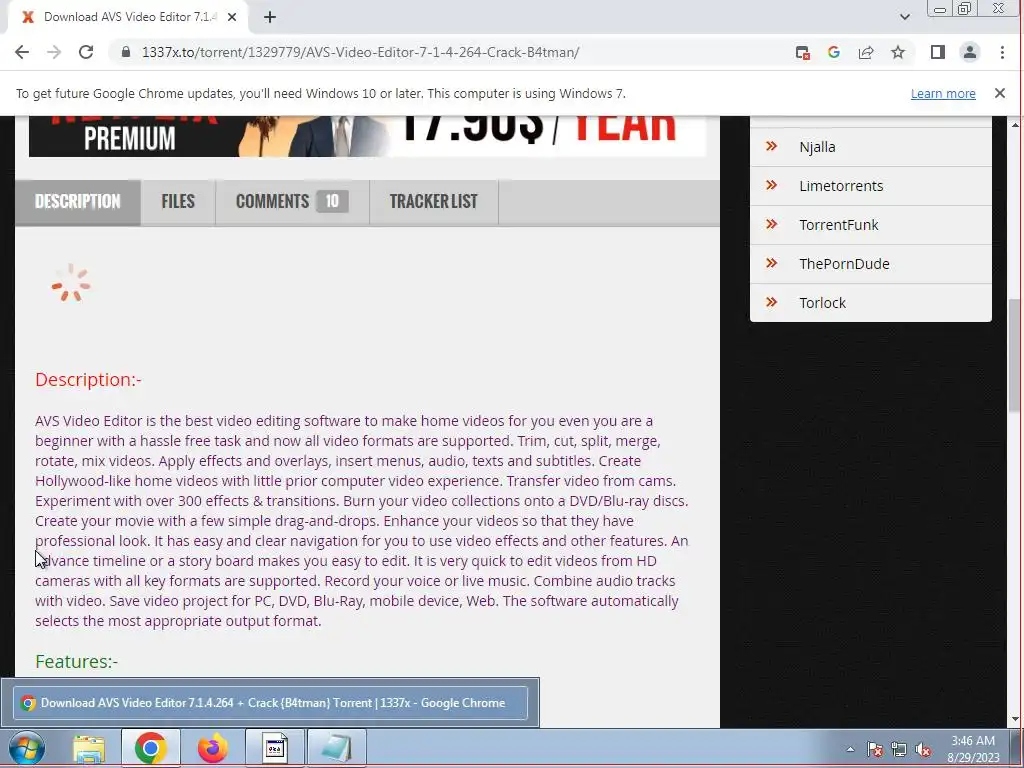The height and width of the screenshot is (768, 1024).
Task: Click the chevron icon beside Njalla
Action: 771,146
